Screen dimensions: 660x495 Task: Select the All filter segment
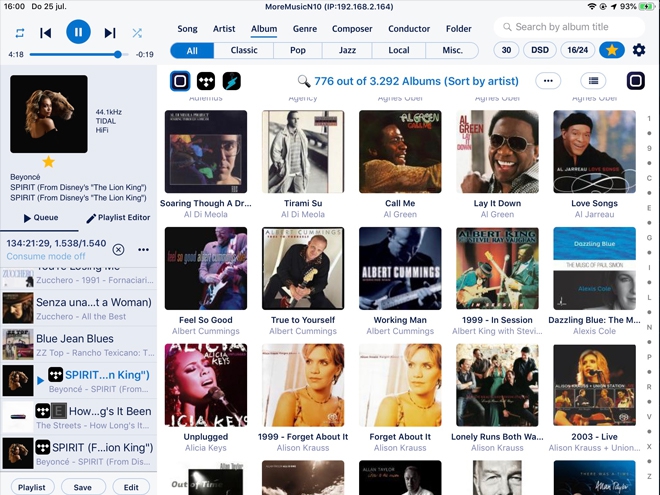(192, 51)
